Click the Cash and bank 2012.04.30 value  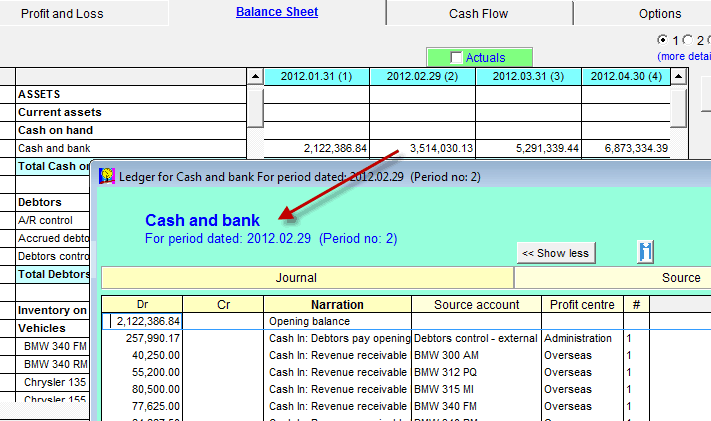click(633, 148)
